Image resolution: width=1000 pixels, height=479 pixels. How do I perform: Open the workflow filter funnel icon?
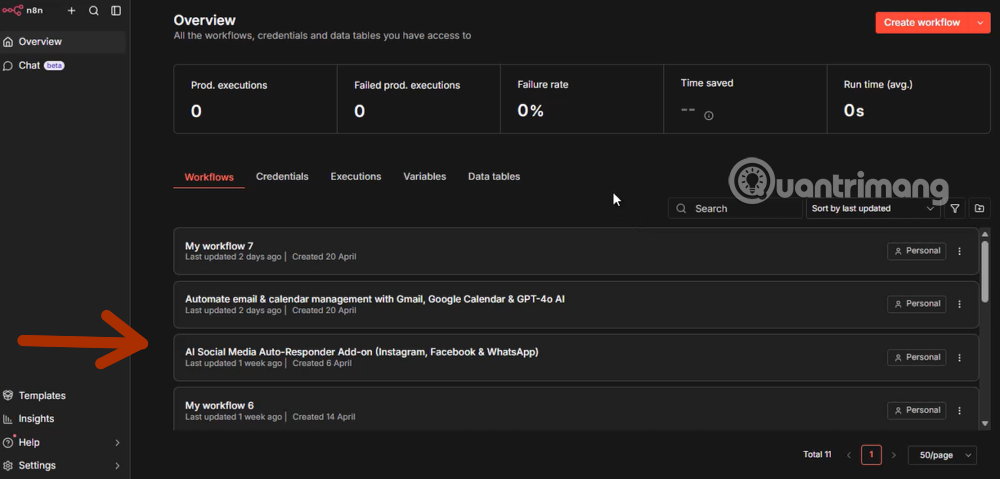(955, 209)
